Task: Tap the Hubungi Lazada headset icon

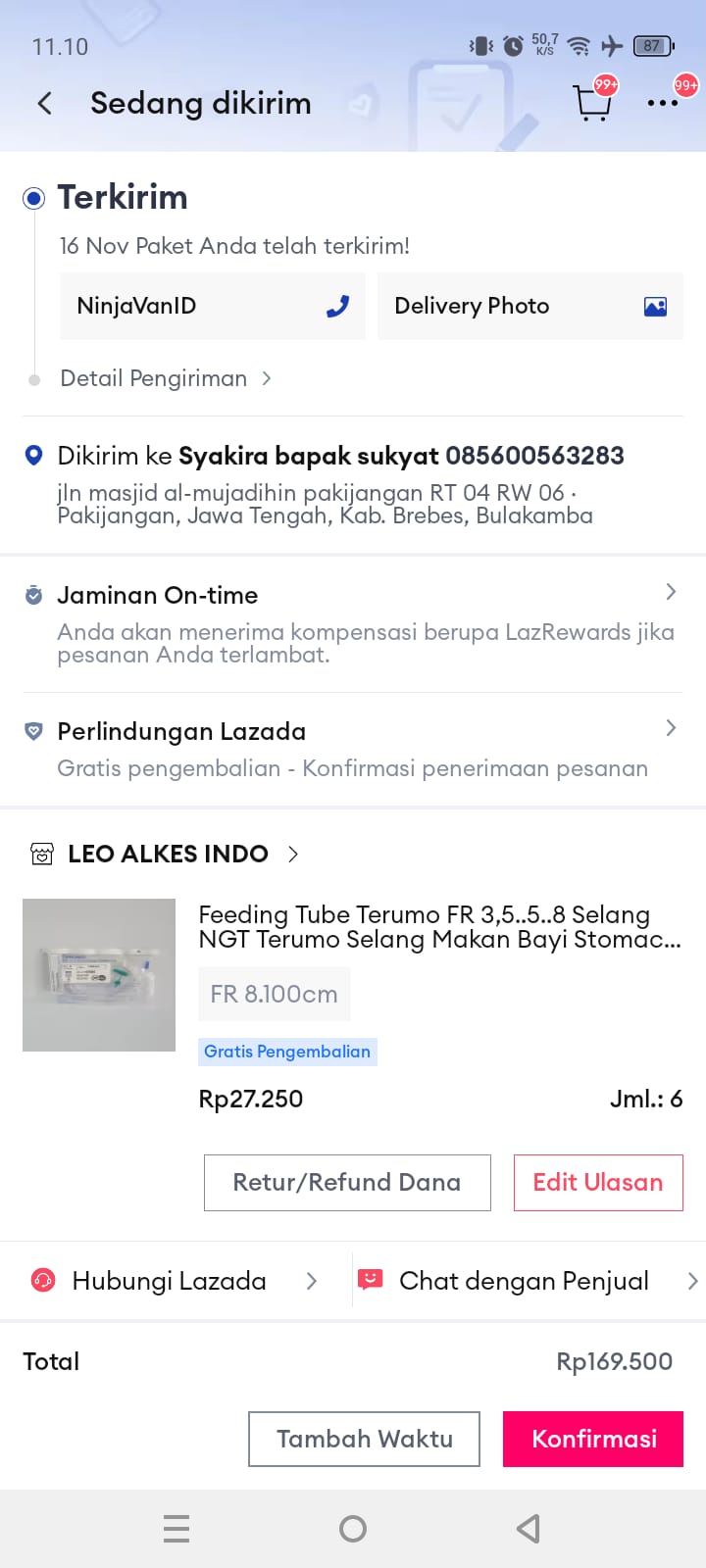Action: tap(43, 1281)
